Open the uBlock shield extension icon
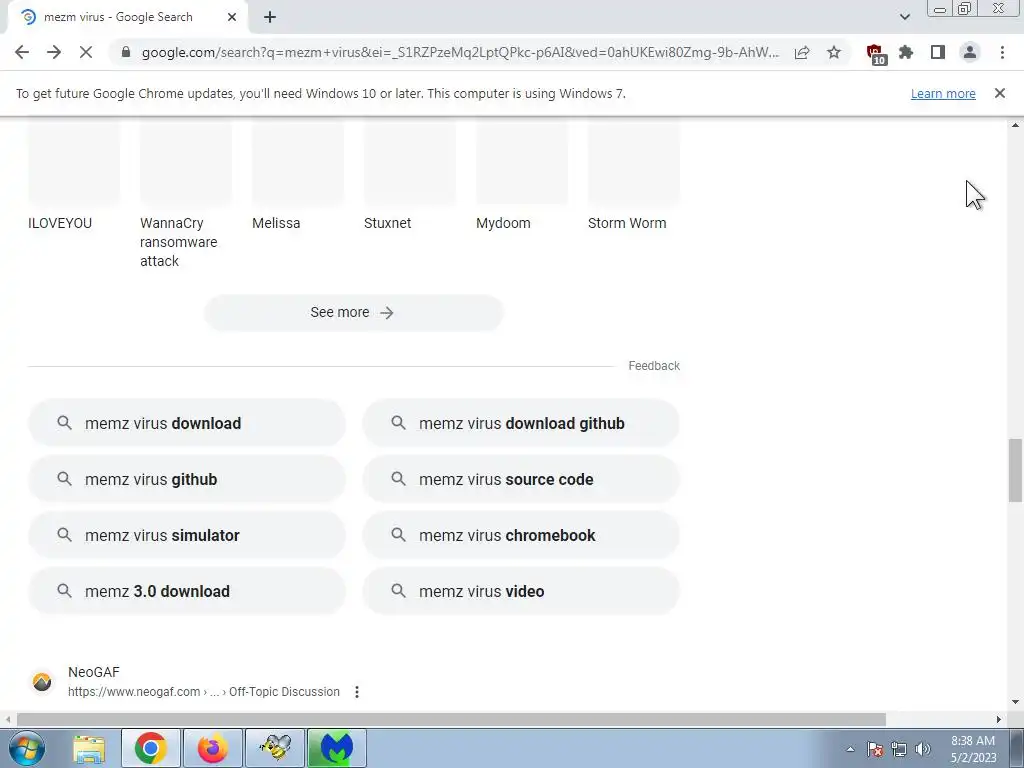Screen dimensions: 1024x768 (875, 54)
